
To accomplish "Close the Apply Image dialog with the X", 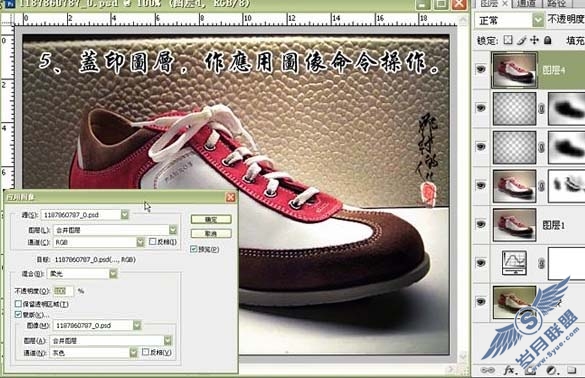I will tap(231, 197).
